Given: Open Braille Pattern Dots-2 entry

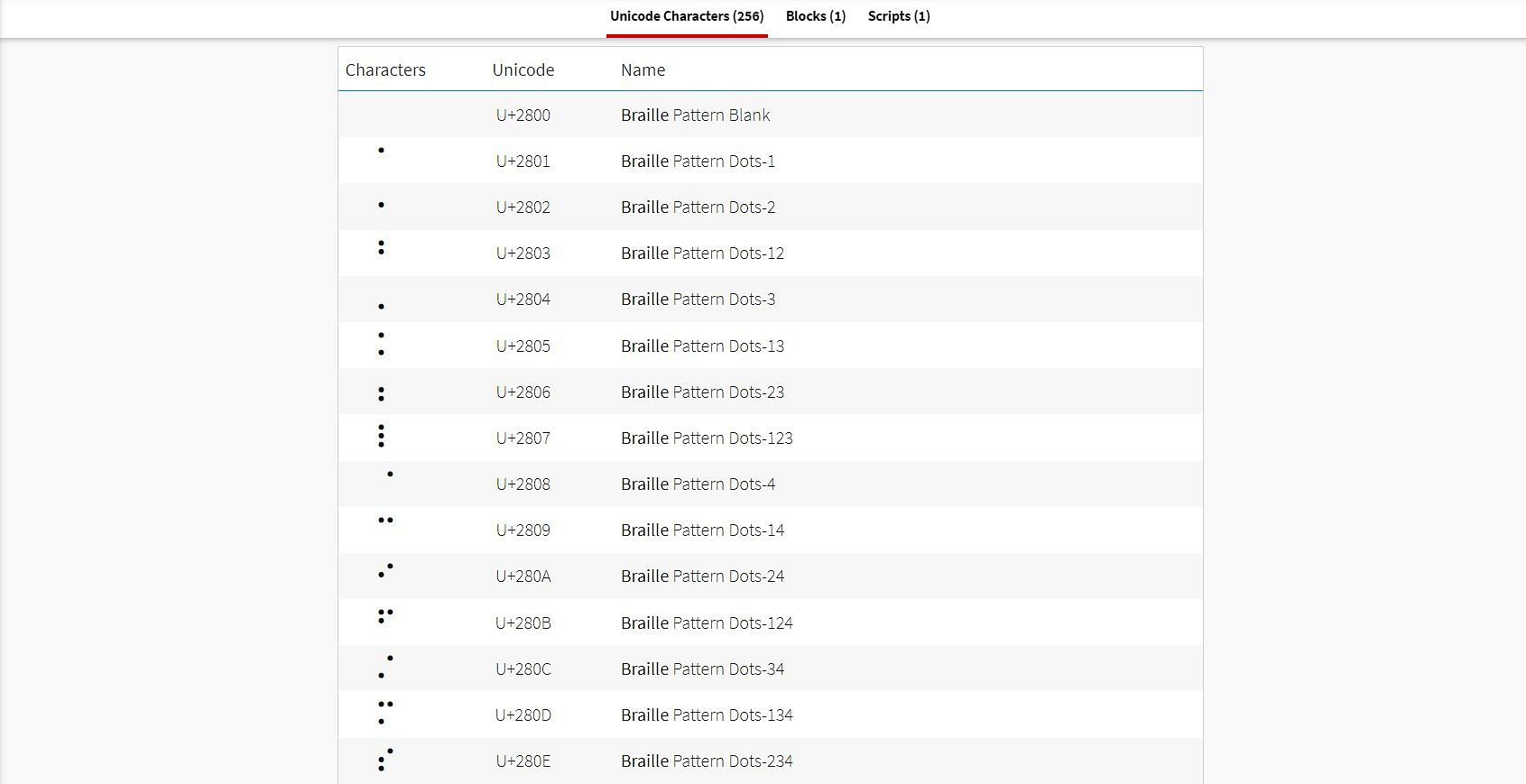Looking at the screenshot, I should 698,207.
